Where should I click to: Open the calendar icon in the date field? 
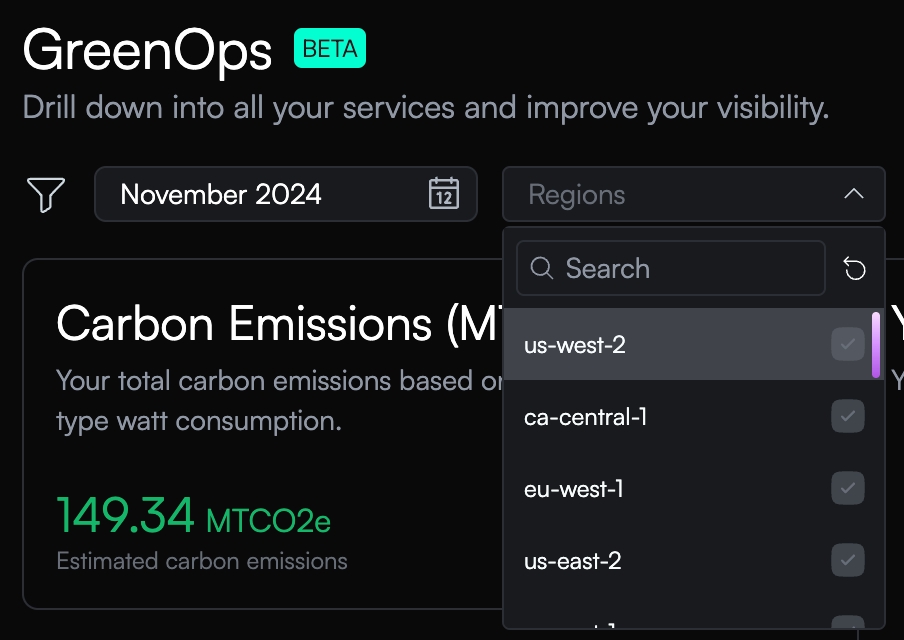coord(443,193)
